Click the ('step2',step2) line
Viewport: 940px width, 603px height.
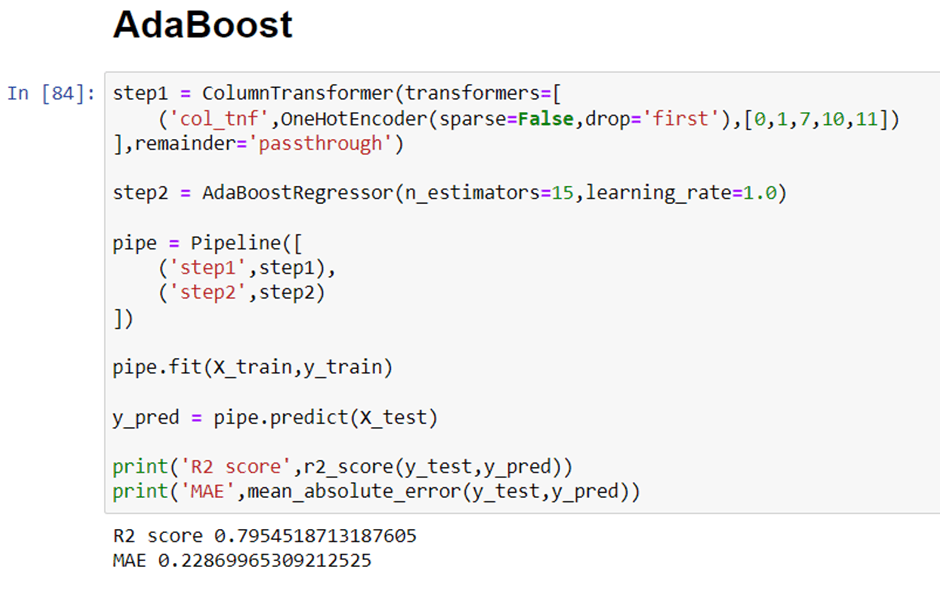(241, 293)
